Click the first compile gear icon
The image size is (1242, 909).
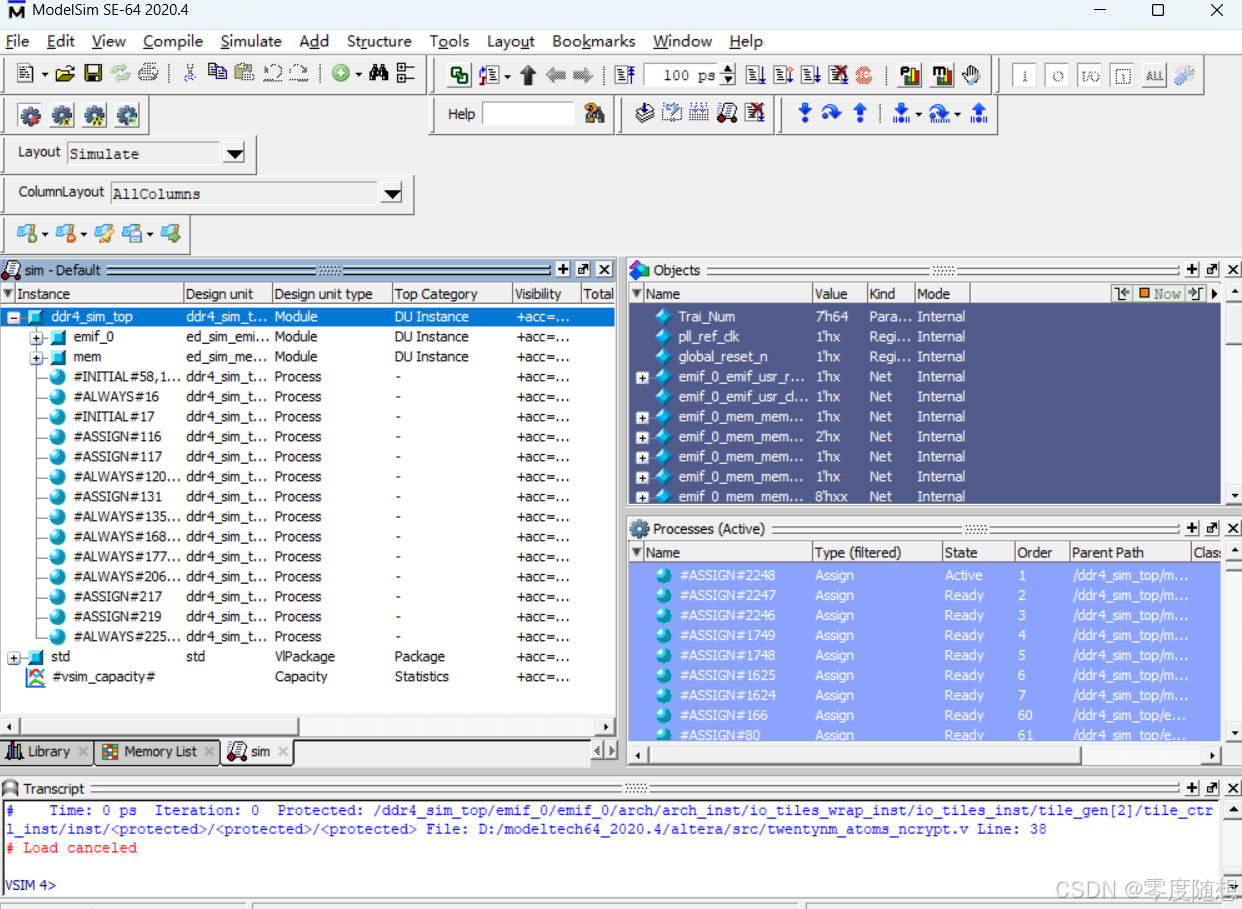point(30,116)
